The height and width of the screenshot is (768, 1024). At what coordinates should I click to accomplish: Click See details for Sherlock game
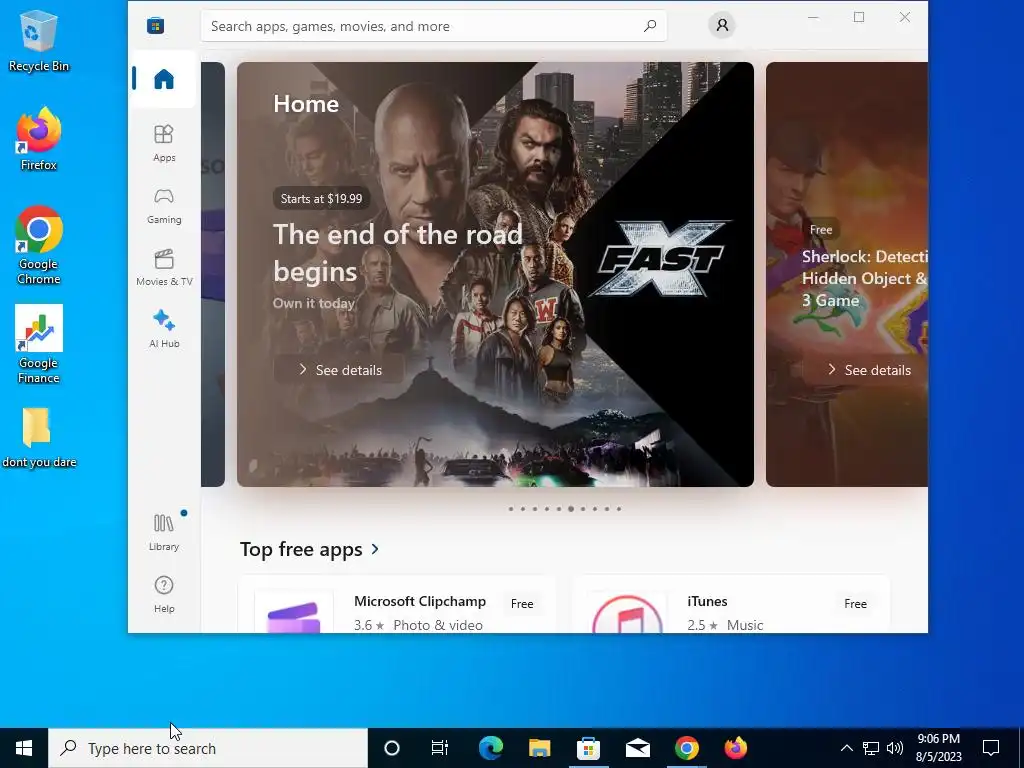[867, 370]
